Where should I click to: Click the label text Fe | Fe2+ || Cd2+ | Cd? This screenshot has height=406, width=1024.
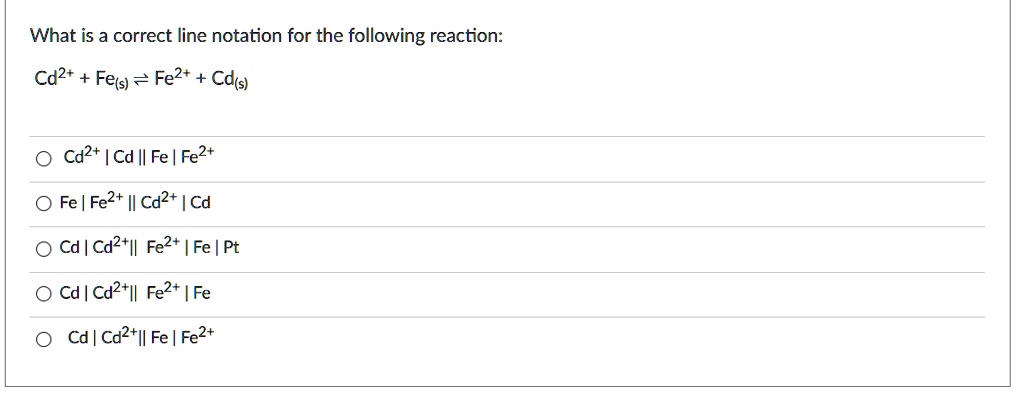tap(135, 203)
